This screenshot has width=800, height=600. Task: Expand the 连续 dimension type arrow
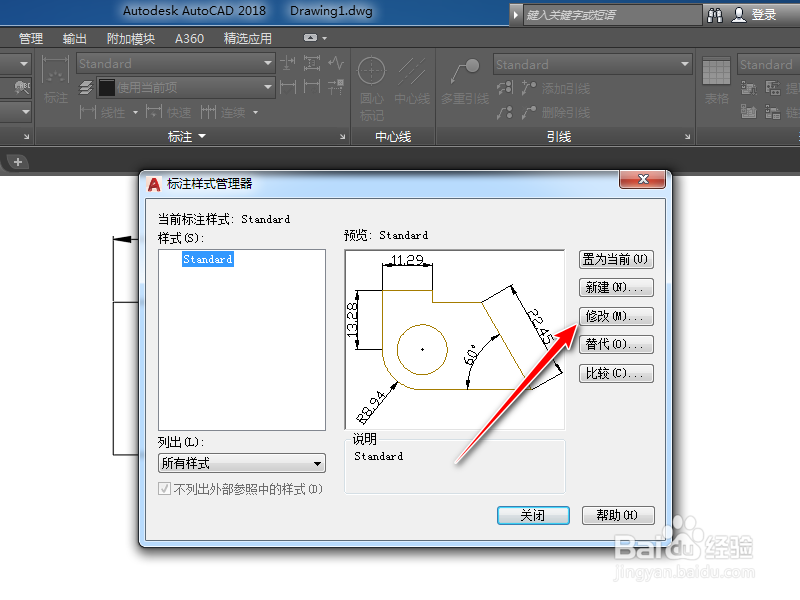(255, 112)
